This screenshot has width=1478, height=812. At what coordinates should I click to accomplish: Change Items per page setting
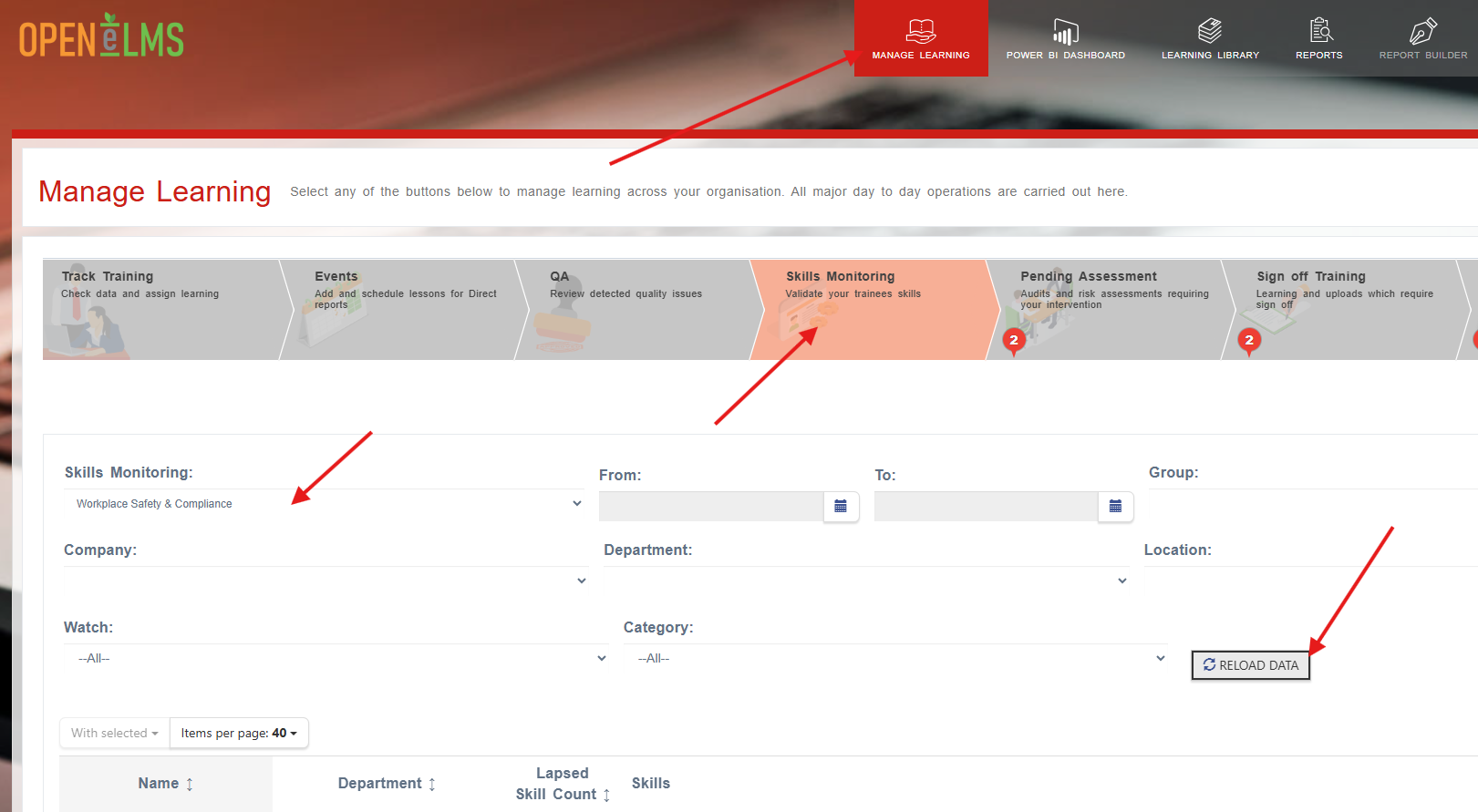(239, 733)
